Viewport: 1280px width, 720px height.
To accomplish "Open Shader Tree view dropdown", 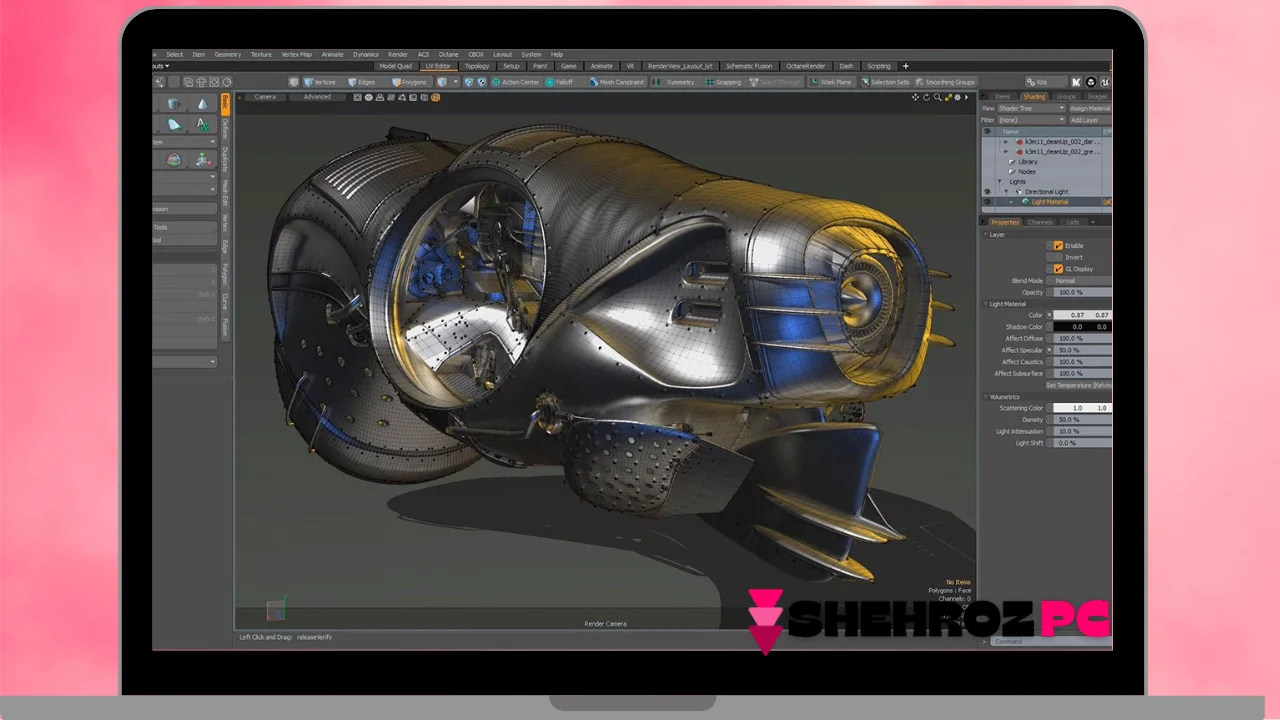I will click(1032, 108).
